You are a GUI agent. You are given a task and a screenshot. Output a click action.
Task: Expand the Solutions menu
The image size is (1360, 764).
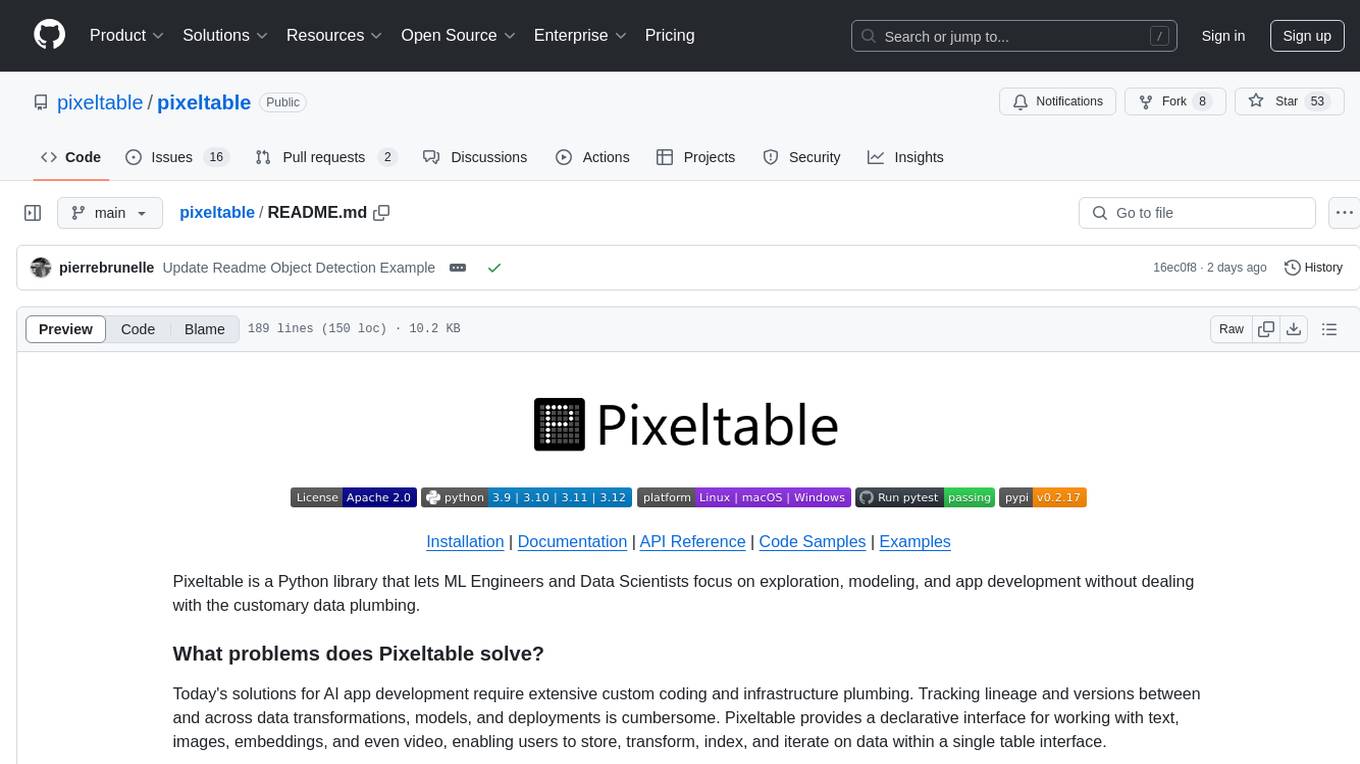click(225, 35)
